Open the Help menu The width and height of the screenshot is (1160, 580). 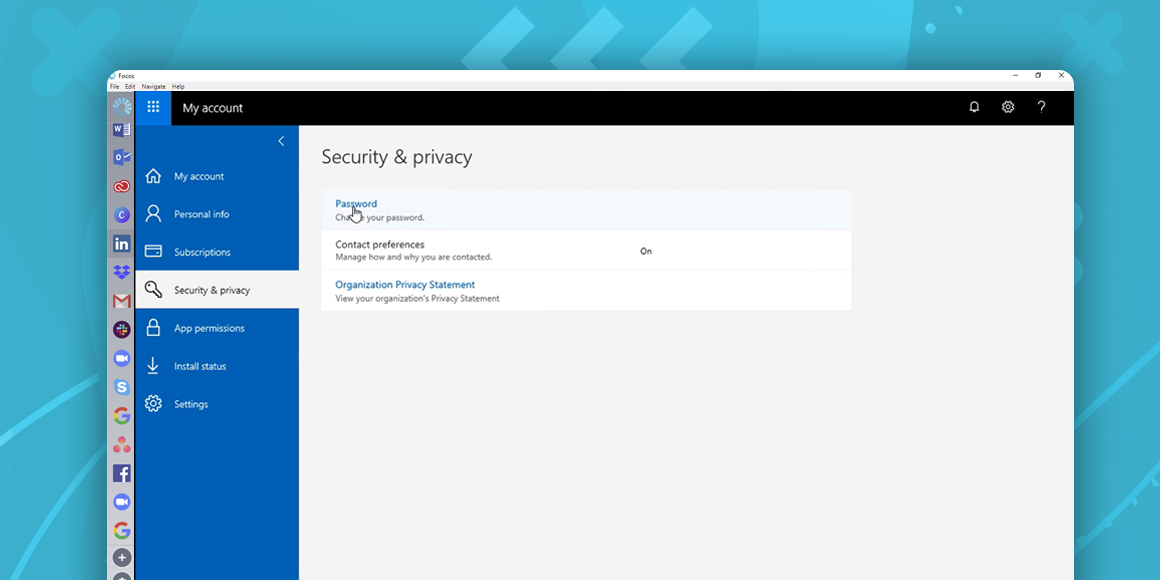(x=178, y=87)
